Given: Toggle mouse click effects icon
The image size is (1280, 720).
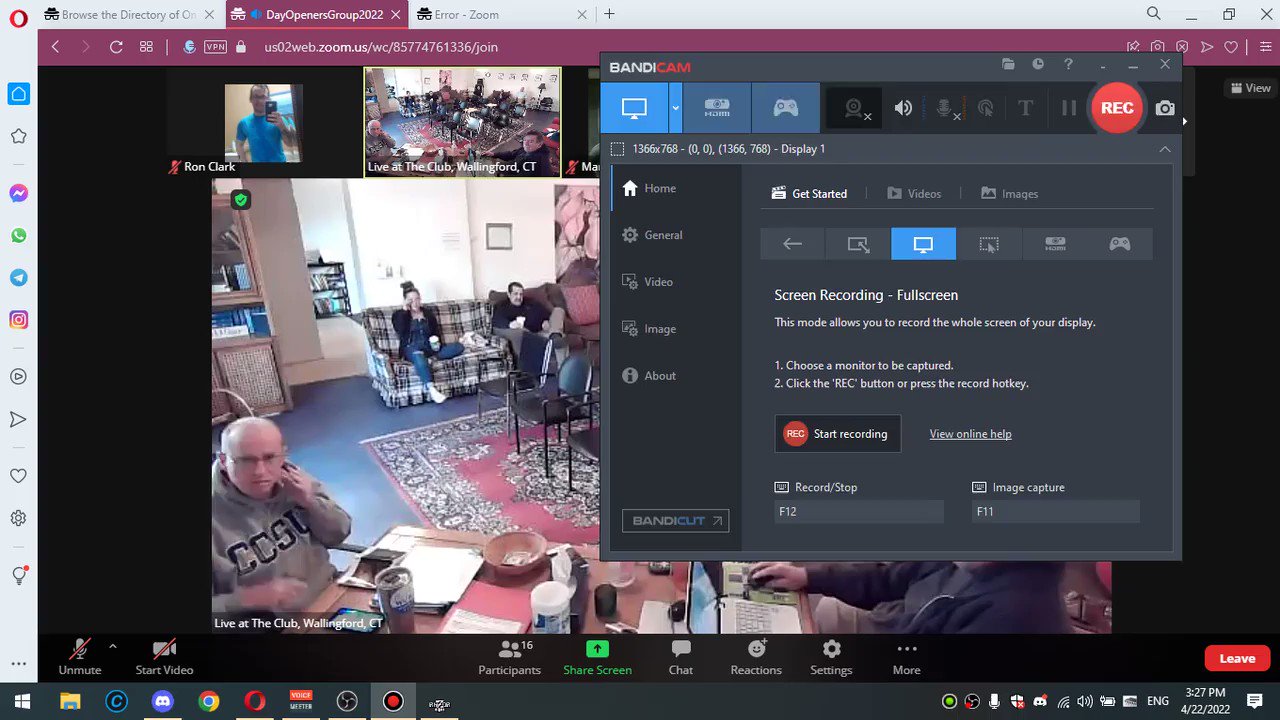Looking at the screenshot, I should [985, 108].
